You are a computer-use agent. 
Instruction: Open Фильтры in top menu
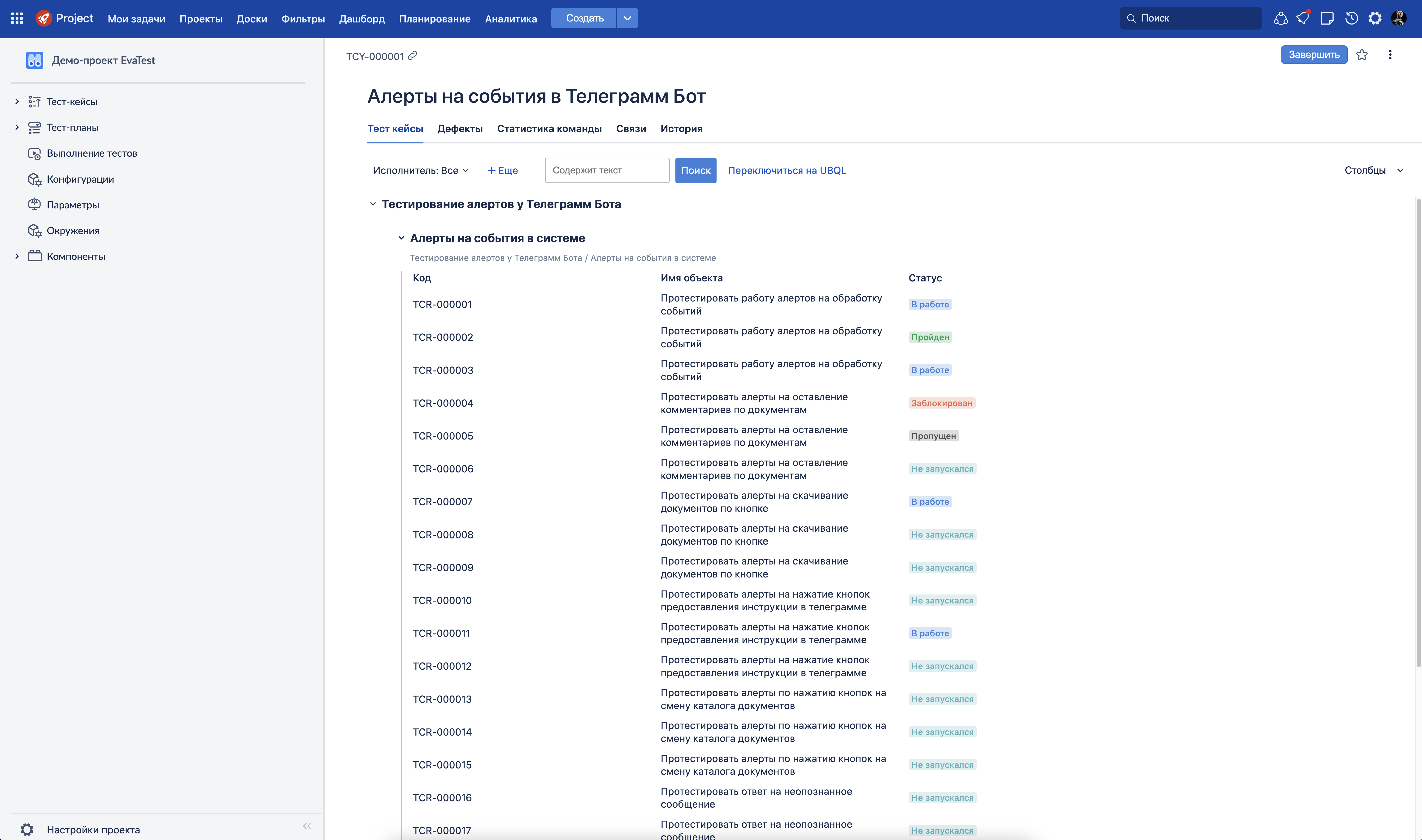(303, 19)
